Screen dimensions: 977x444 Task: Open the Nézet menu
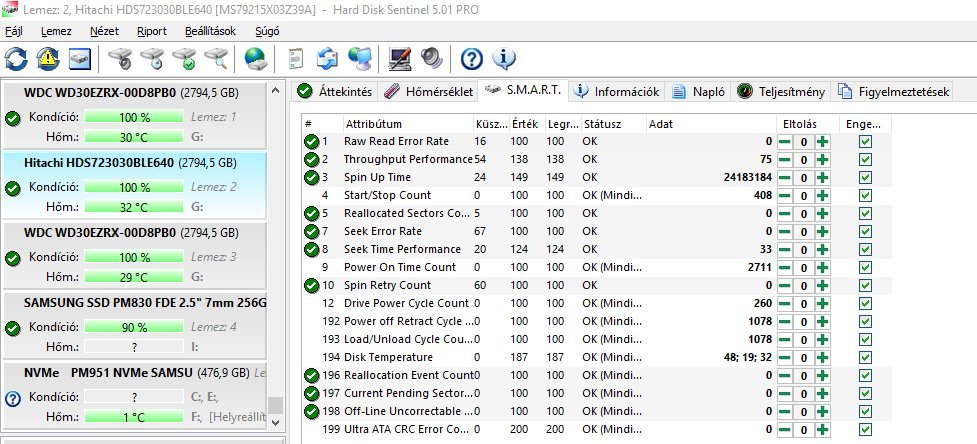[x=104, y=31]
